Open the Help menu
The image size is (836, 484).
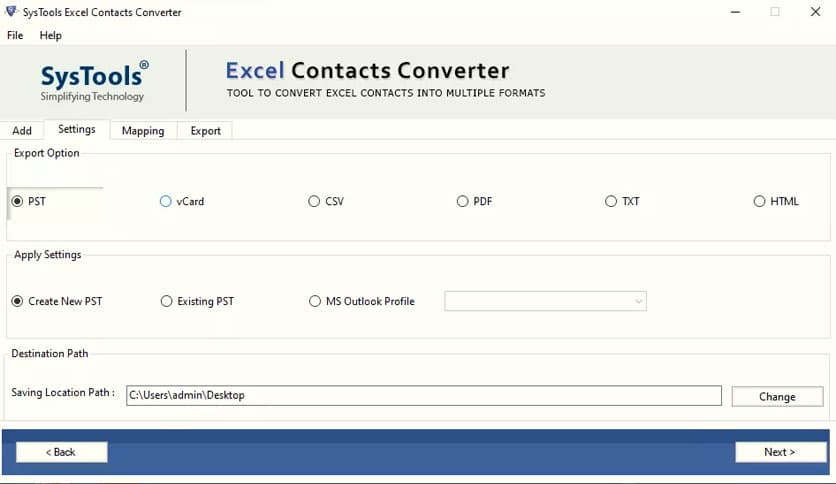click(x=51, y=35)
